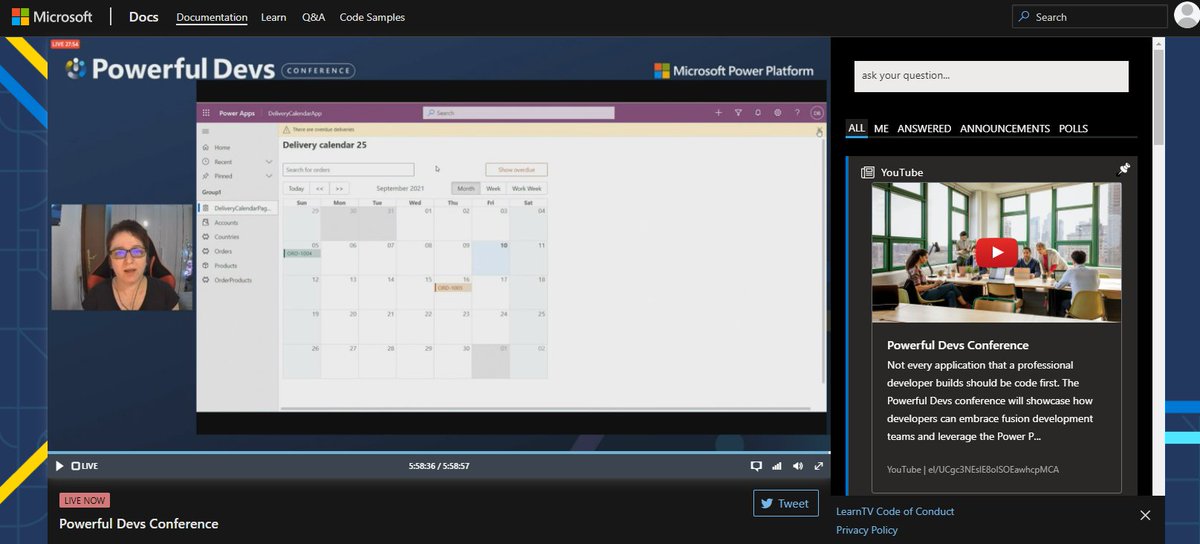
Task: Toggle captions in the video player
Action: 757,466
